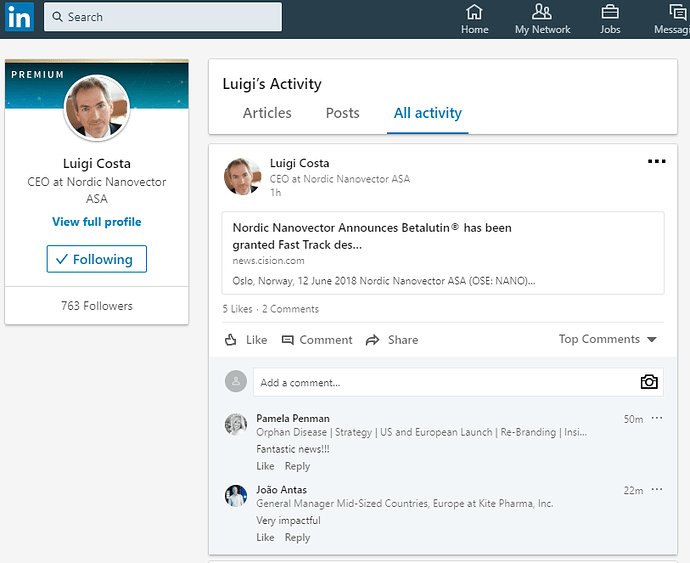Open the post options three-dot menu

click(x=657, y=162)
